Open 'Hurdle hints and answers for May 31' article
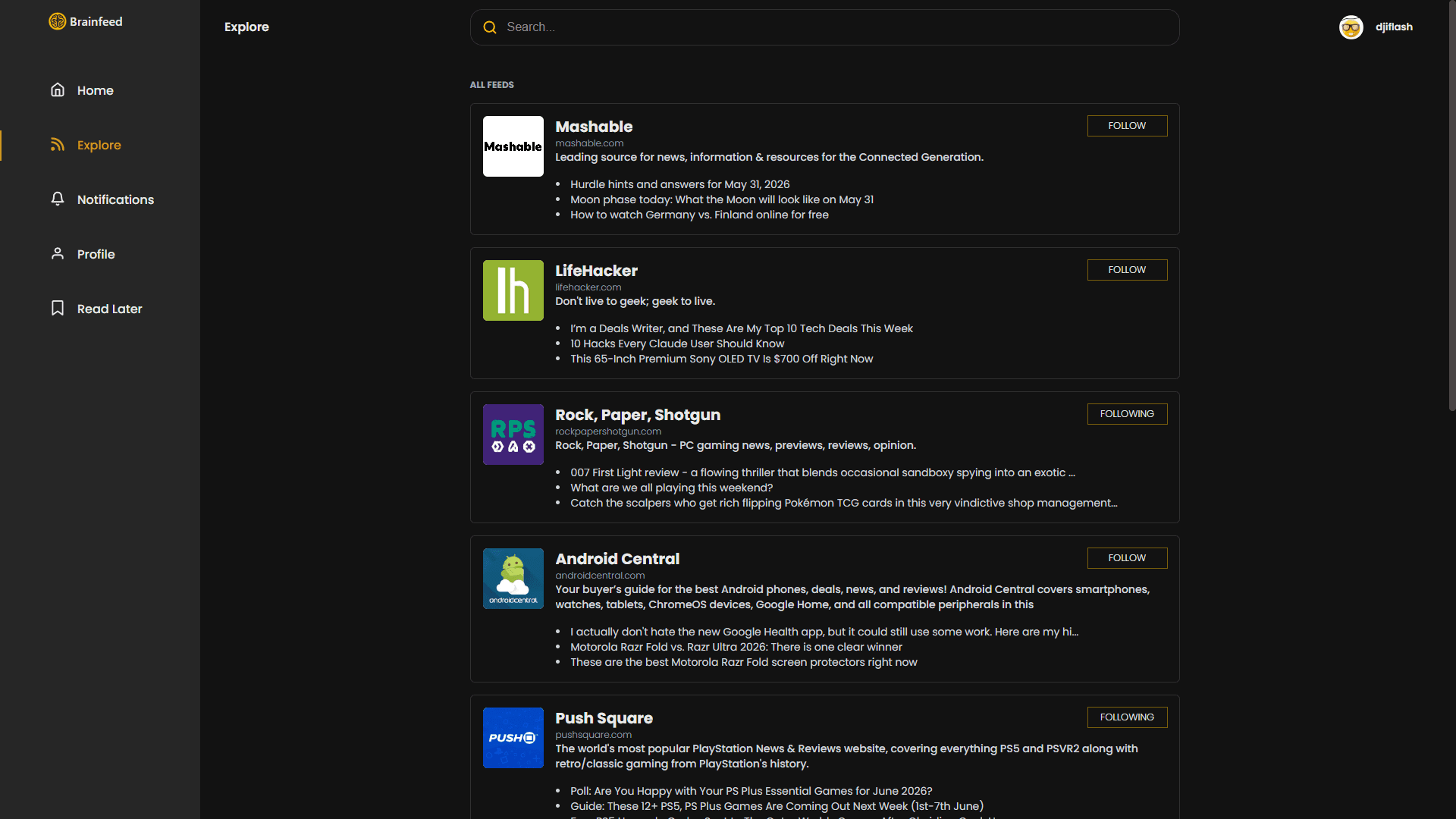The height and width of the screenshot is (819, 1456). (679, 184)
